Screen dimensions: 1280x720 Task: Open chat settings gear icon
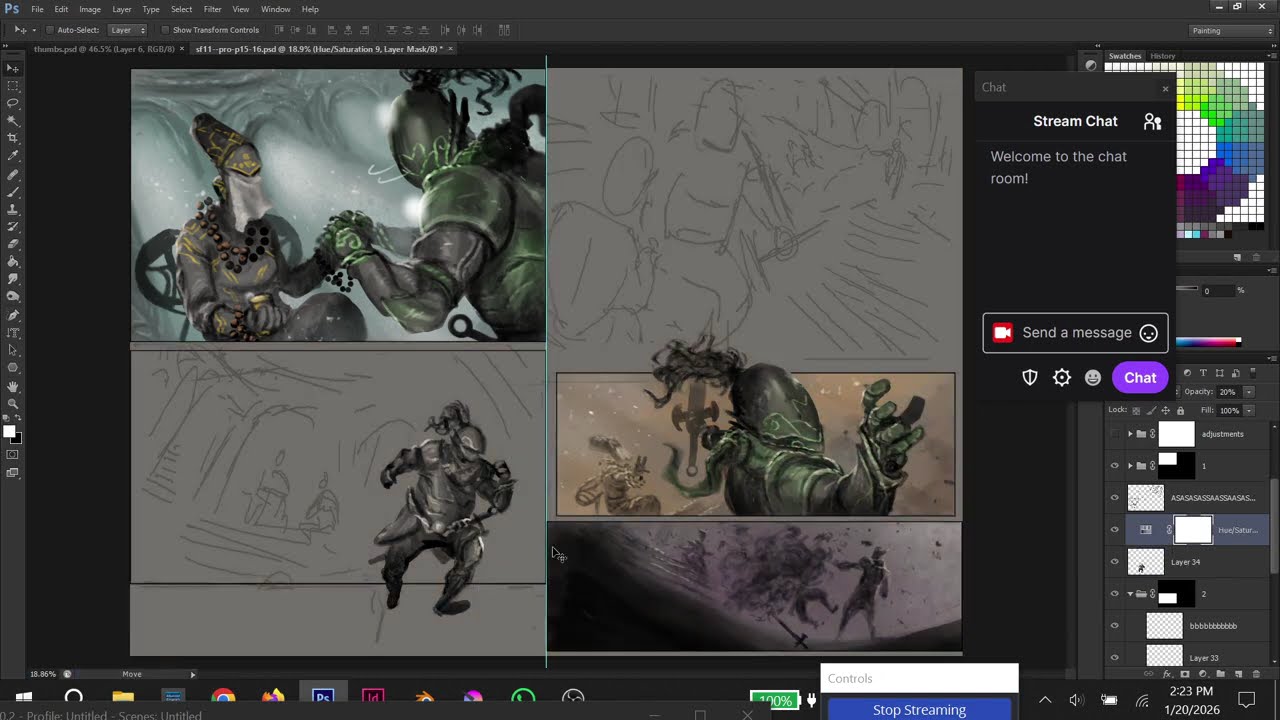click(x=1062, y=377)
